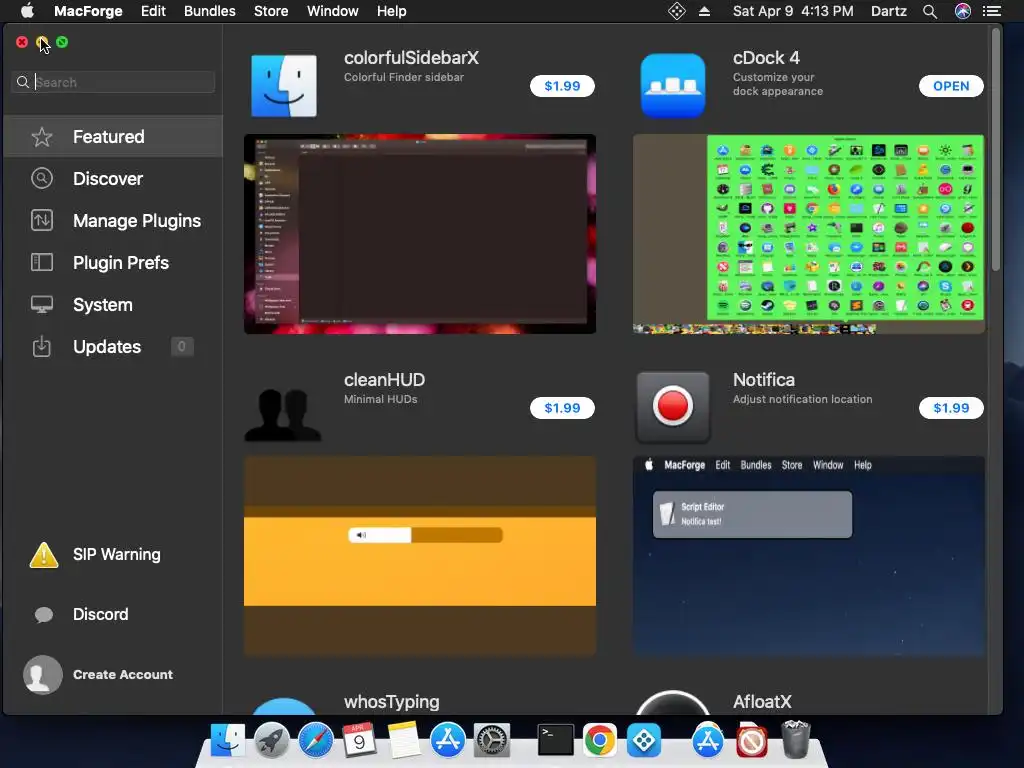This screenshot has width=1024, height=768.
Task: Open Notes from the Dock
Action: [404, 741]
